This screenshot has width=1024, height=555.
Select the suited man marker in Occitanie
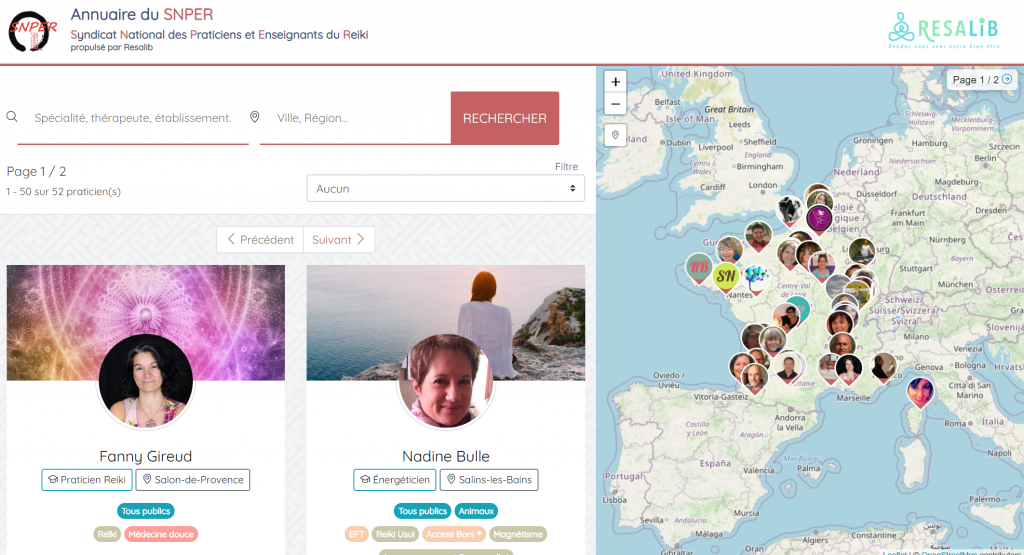point(789,368)
